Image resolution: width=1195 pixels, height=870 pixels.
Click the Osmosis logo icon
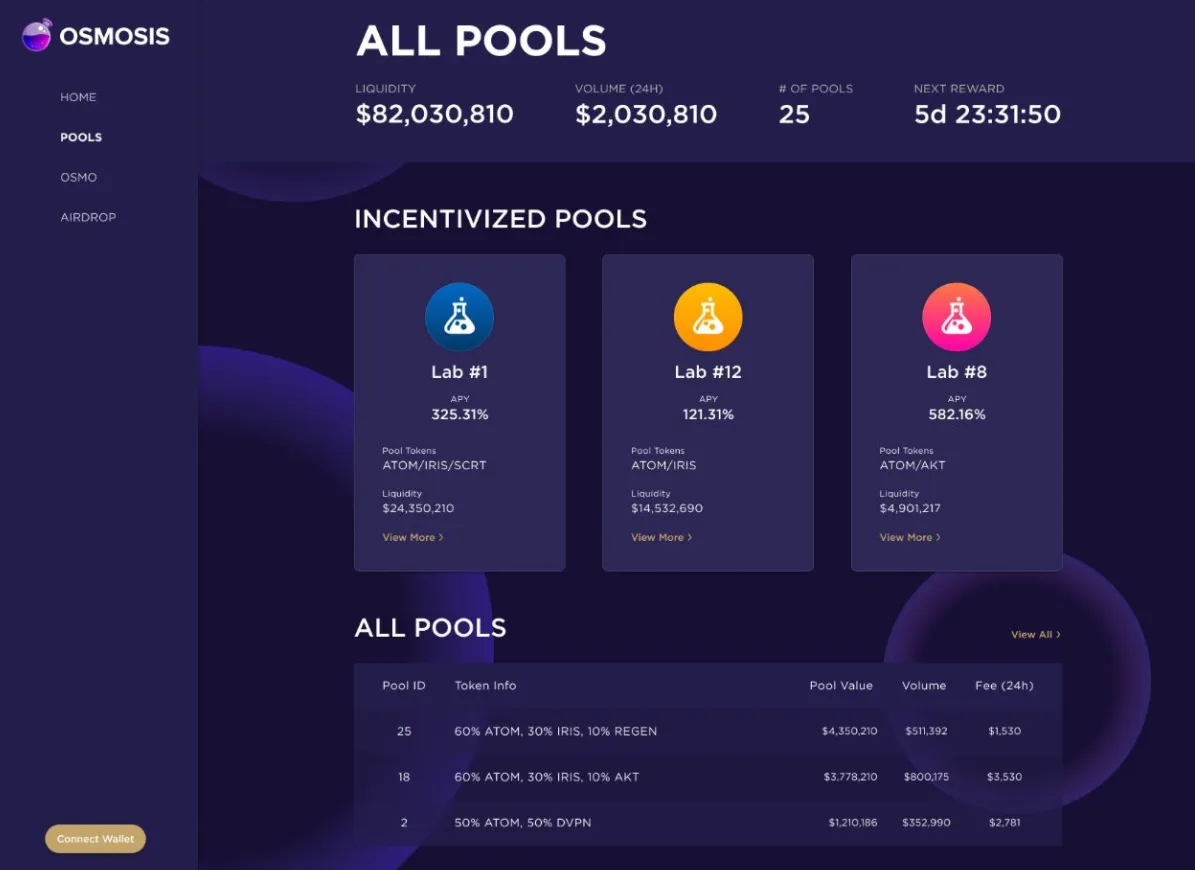[37, 36]
